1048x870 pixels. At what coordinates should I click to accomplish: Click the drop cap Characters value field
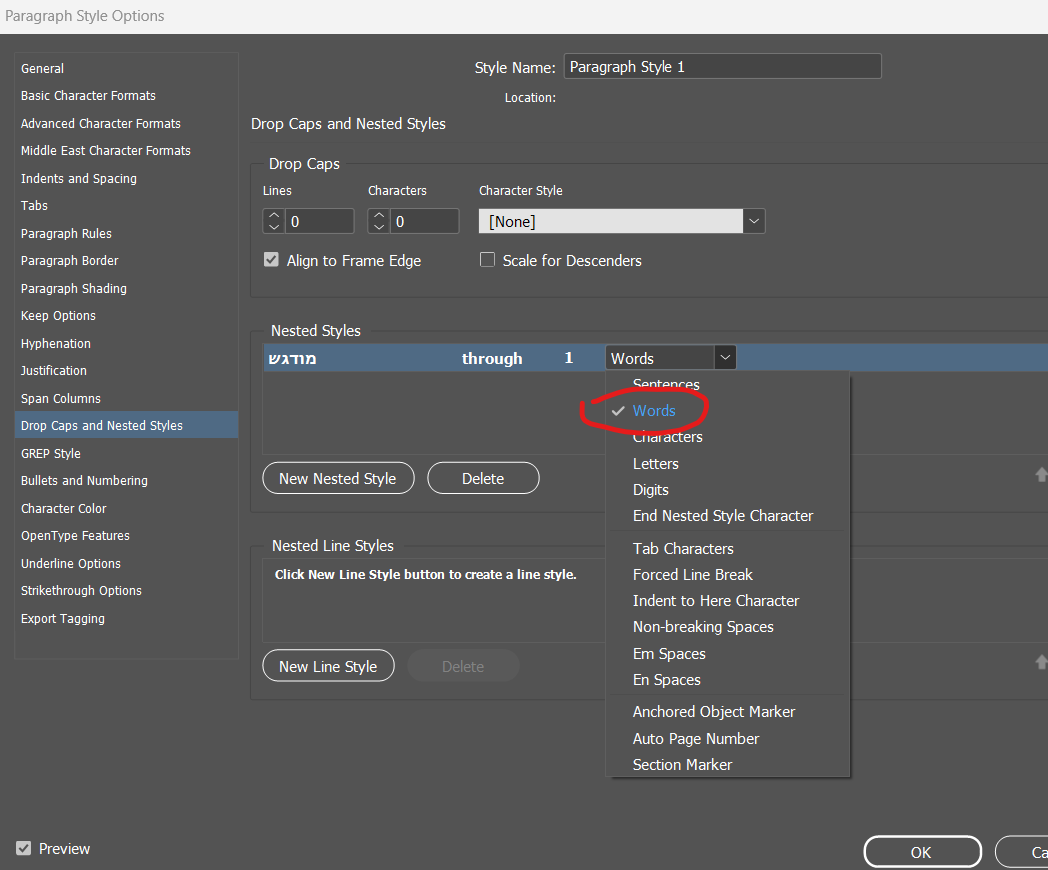(x=424, y=221)
